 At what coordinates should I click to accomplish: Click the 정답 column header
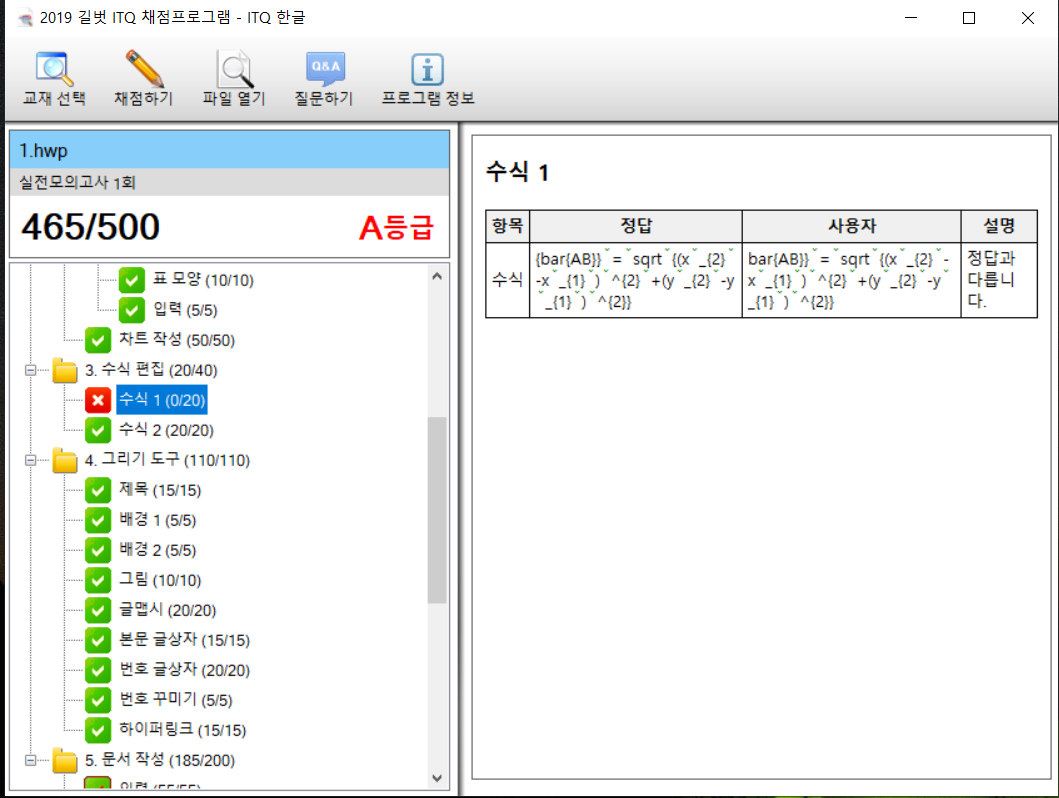point(635,226)
